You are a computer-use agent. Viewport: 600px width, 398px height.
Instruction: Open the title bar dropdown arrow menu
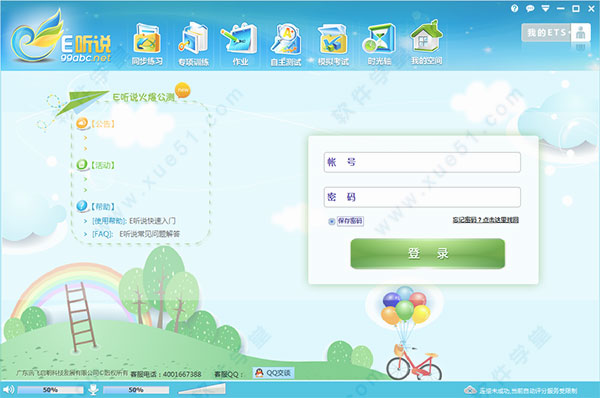coord(545,8)
